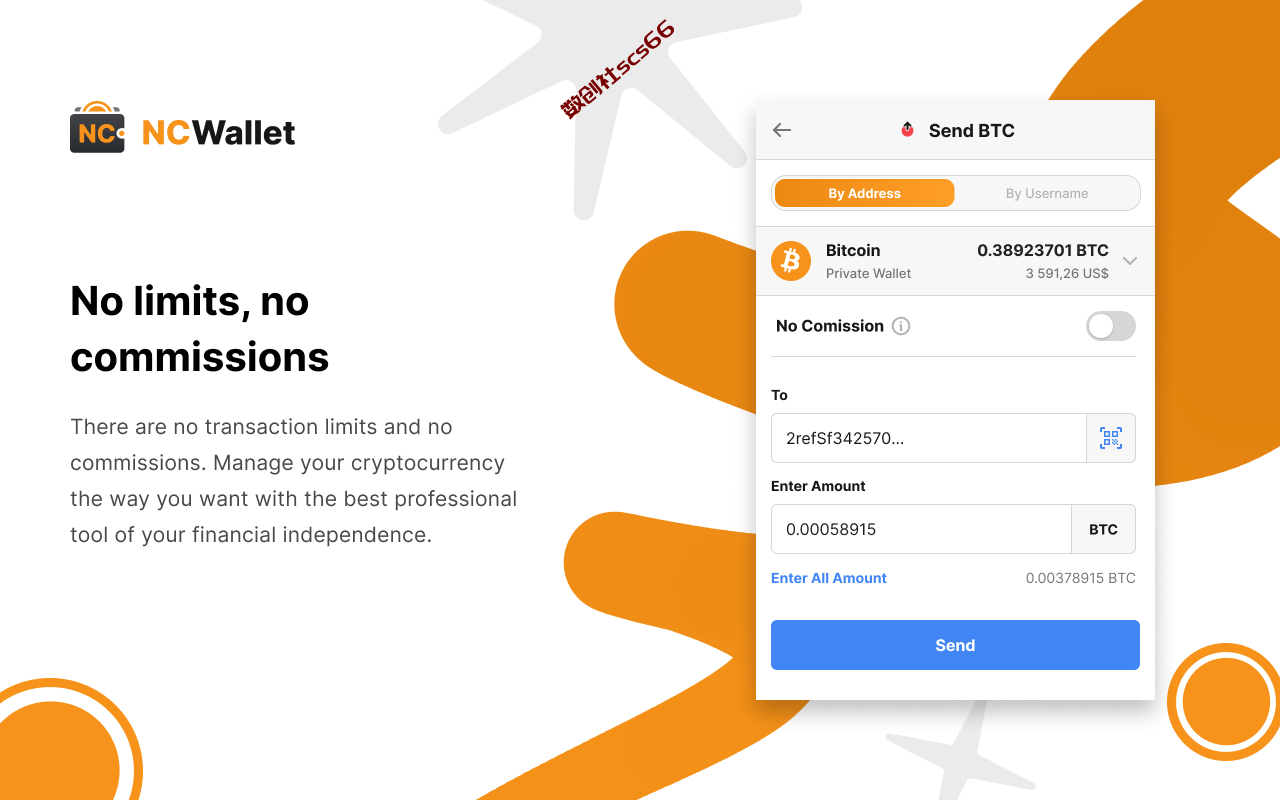Click the 0.00378915 BTC available amount
The image size is (1280, 800).
coord(1081,578)
